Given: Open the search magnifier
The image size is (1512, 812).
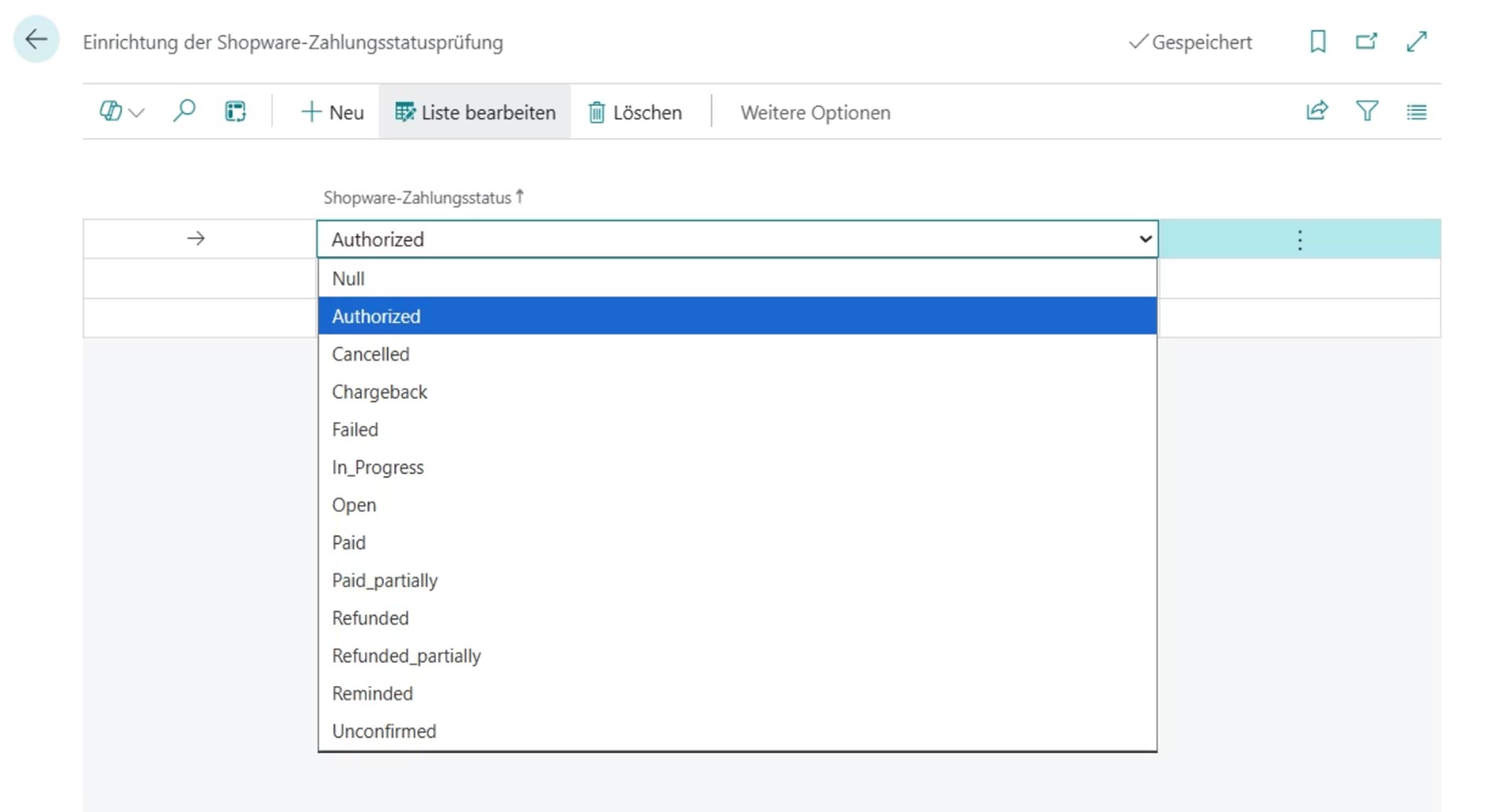Looking at the screenshot, I should (183, 111).
